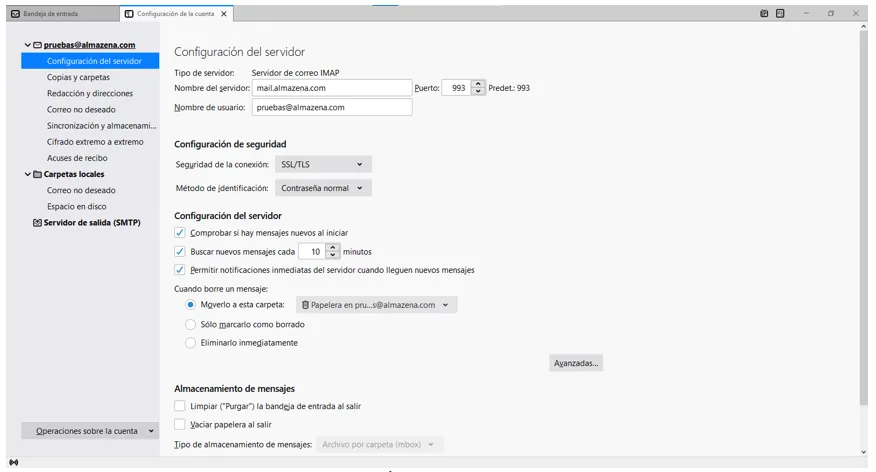Open the Tipo de almacenamiento de mensajes dropdown
The height and width of the screenshot is (472, 876).
380,445
